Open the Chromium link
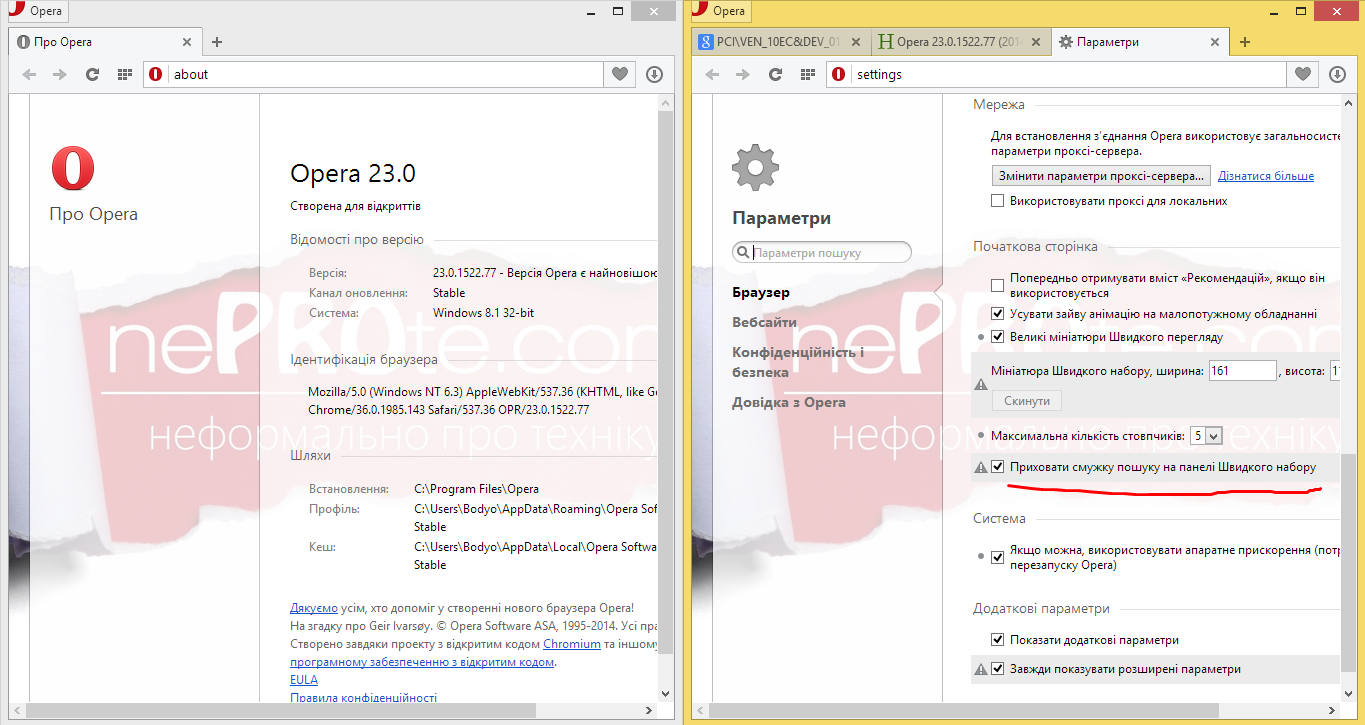Image resolution: width=1365 pixels, height=725 pixels. pyautogui.click(x=572, y=644)
